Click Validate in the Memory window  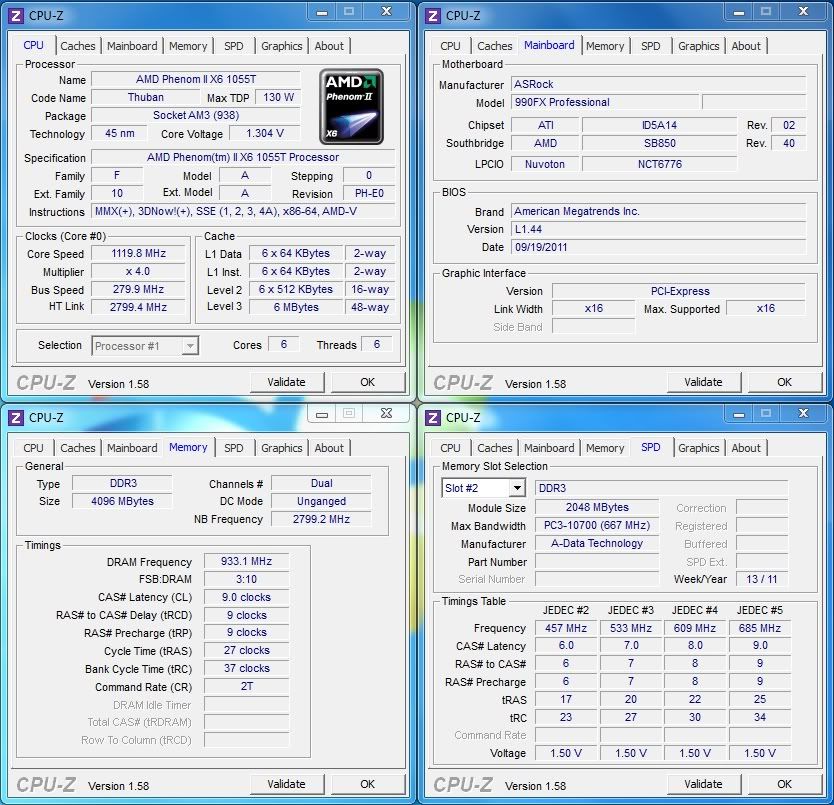click(x=286, y=784)
